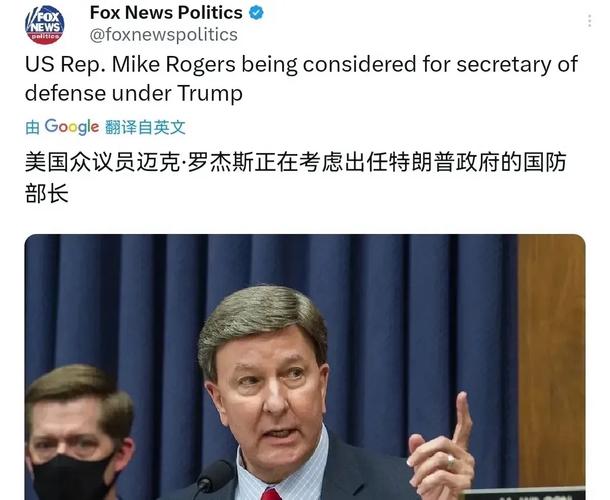This screenshot has height=500, width=610.
Task: Click the raised index finger in photo
Action: click(x=462, y=417)
